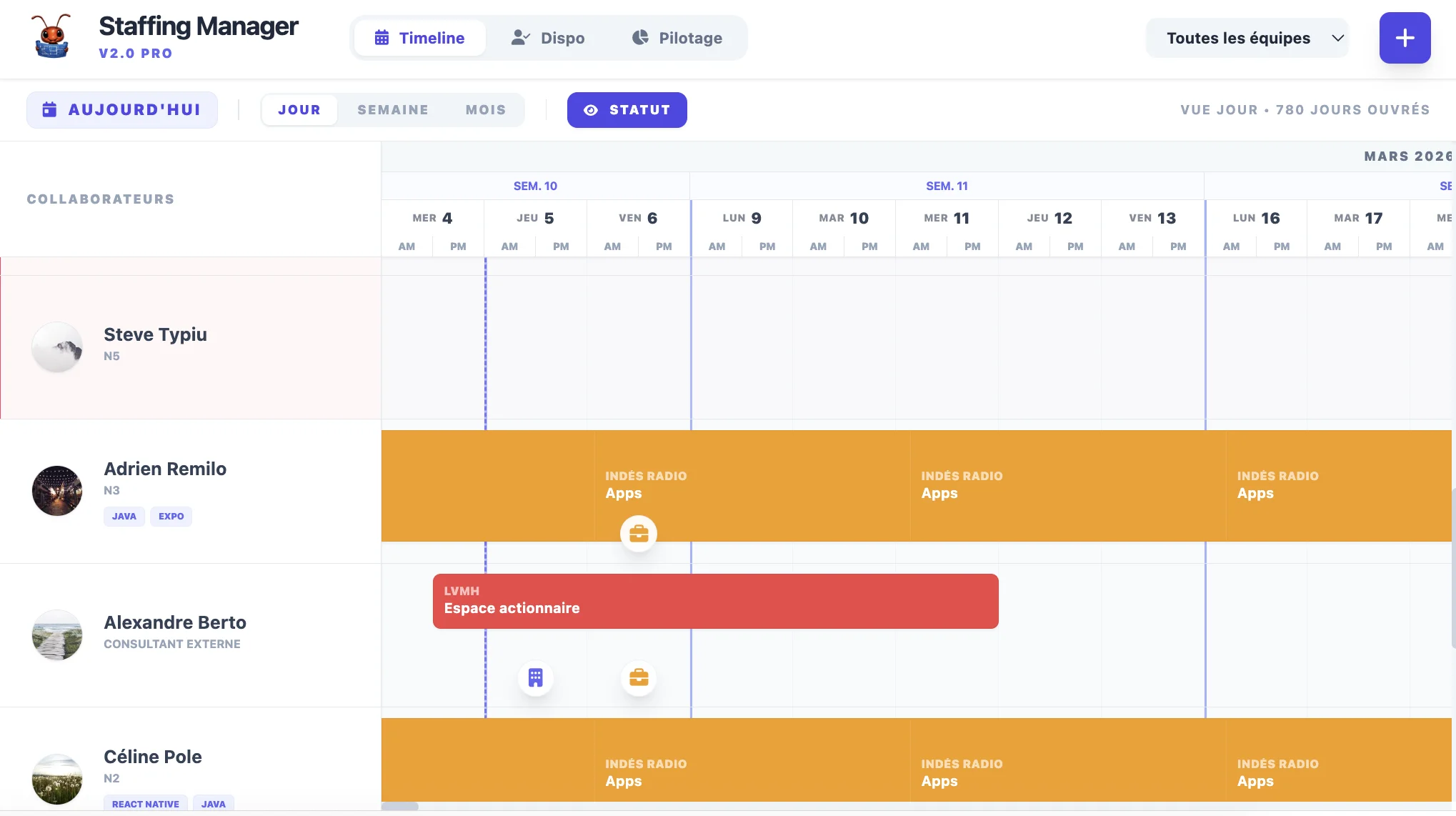Click the ant mascot logo
The width and height of the screenshot is (1456, 816).
[51, 37]
